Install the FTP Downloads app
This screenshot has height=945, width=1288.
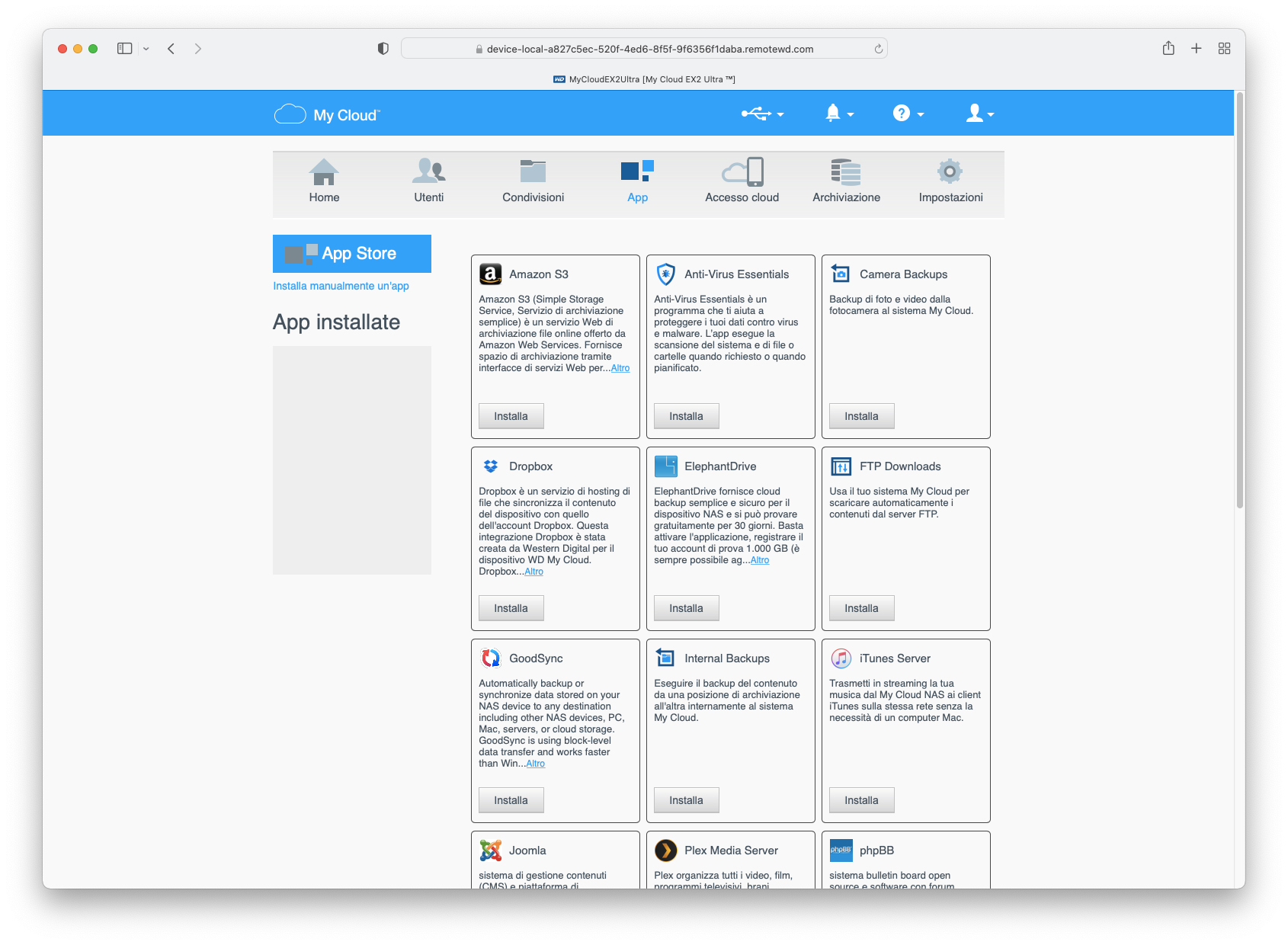click(x=861, y=608)
